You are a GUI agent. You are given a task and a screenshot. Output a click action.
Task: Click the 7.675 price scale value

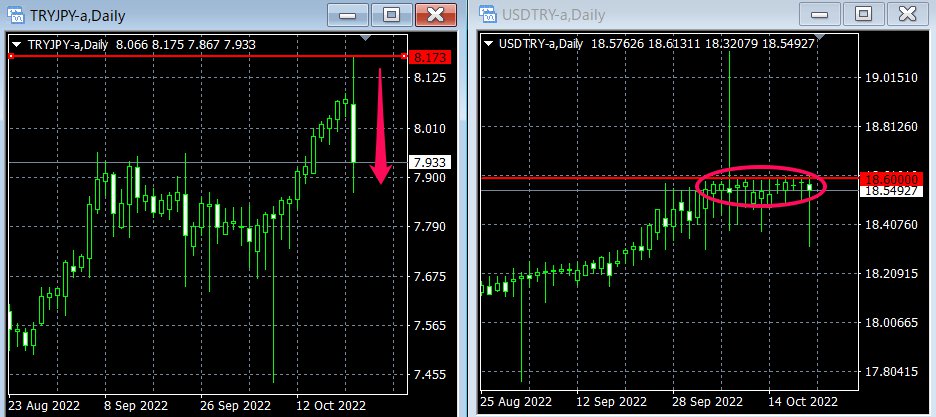tap(430, 277)
